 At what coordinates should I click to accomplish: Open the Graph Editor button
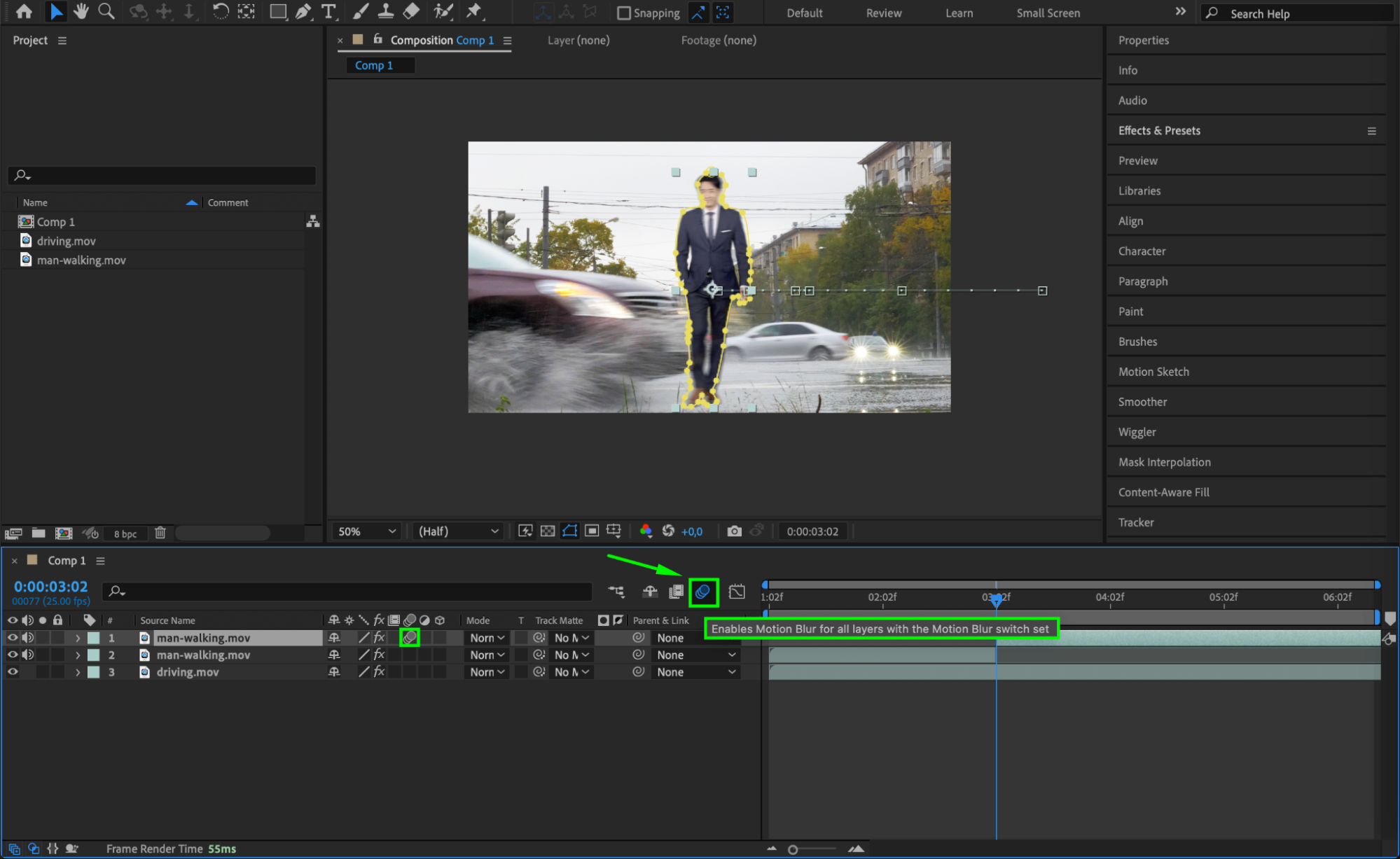(x=737, y=592)
